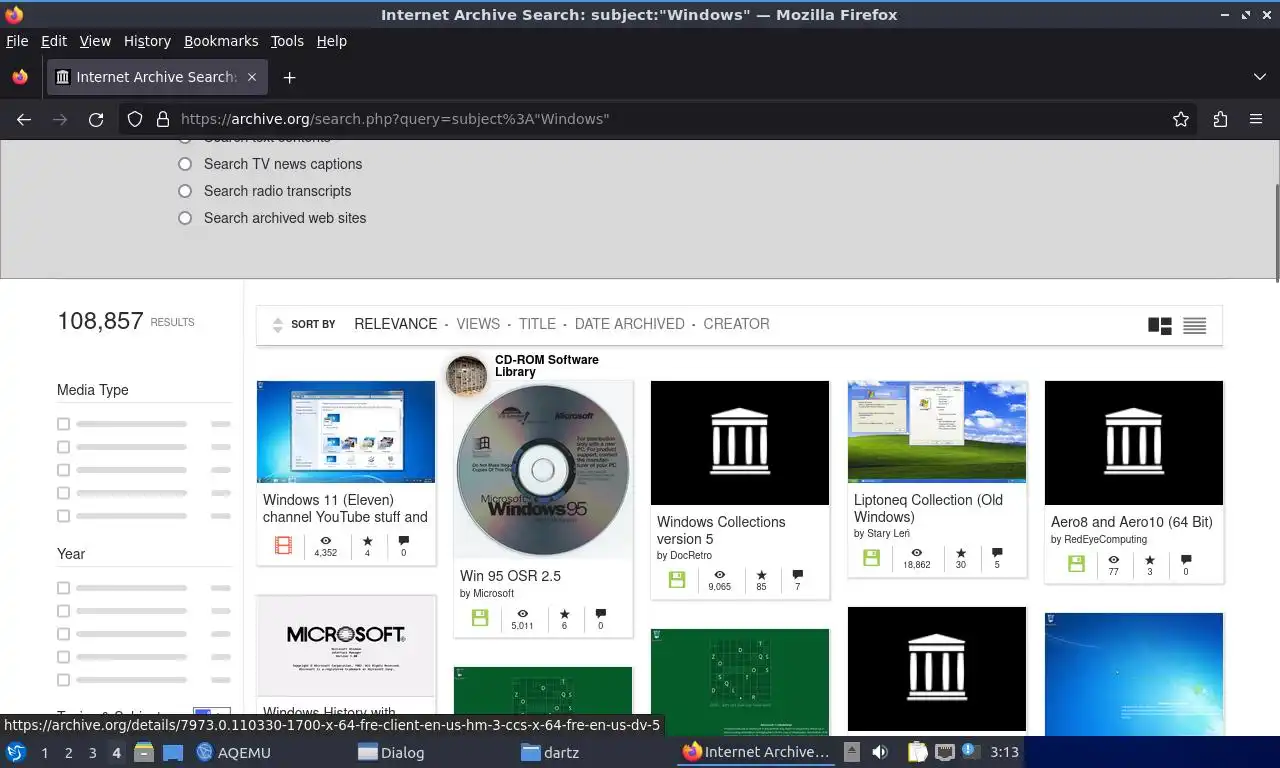1280x768 pixels.
Task: Click the views eye icon on Aero8 and Aero10 card
Action: click(x=1113, y=560)
